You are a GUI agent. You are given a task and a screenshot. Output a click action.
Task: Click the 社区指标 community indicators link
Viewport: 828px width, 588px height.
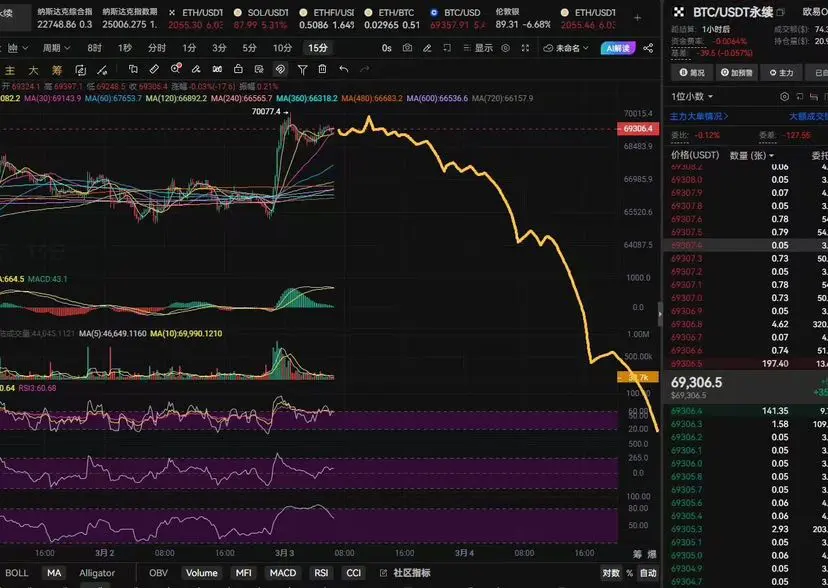coord(412,573)
